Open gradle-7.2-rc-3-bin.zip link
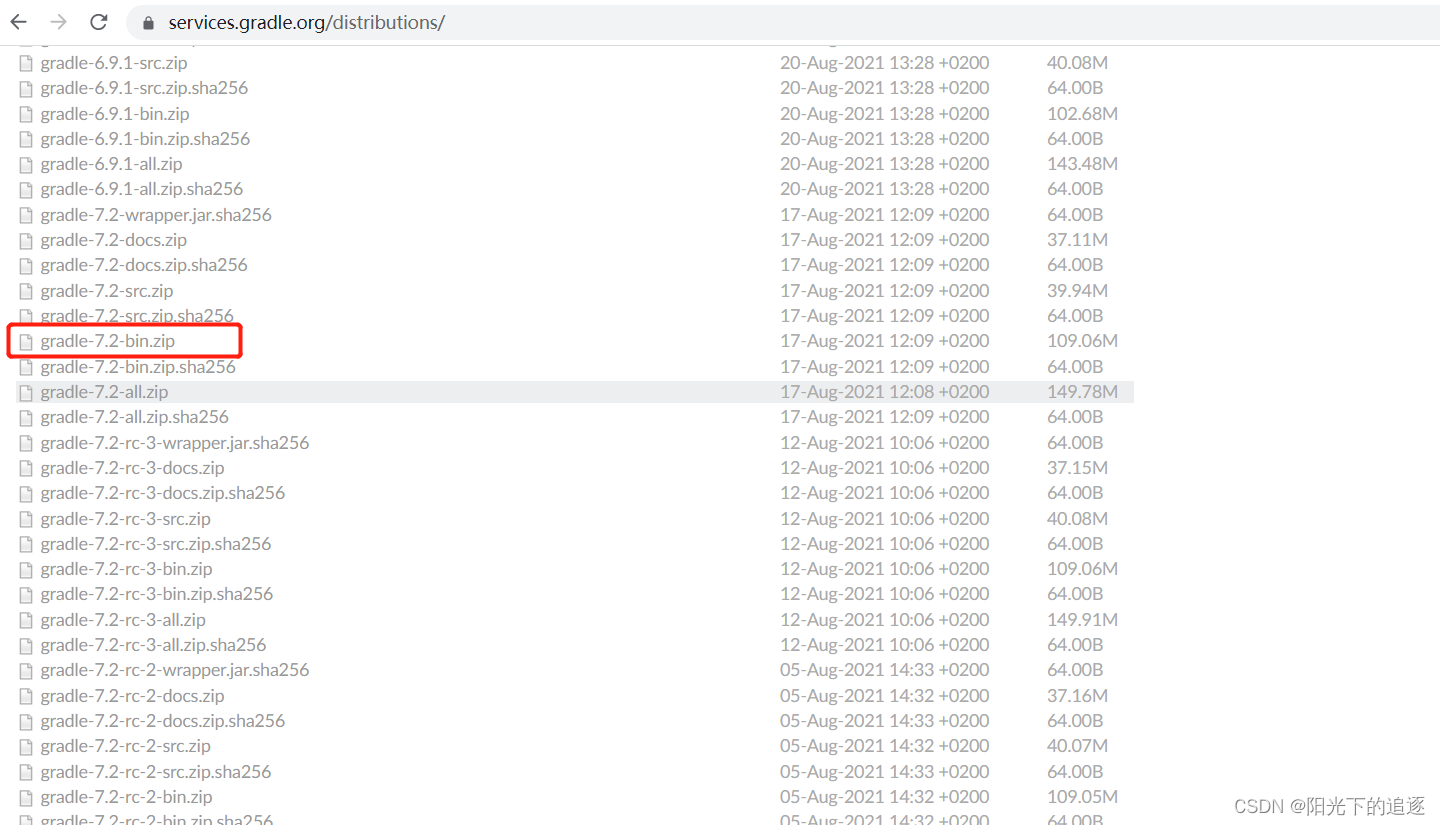 point(126,569)
